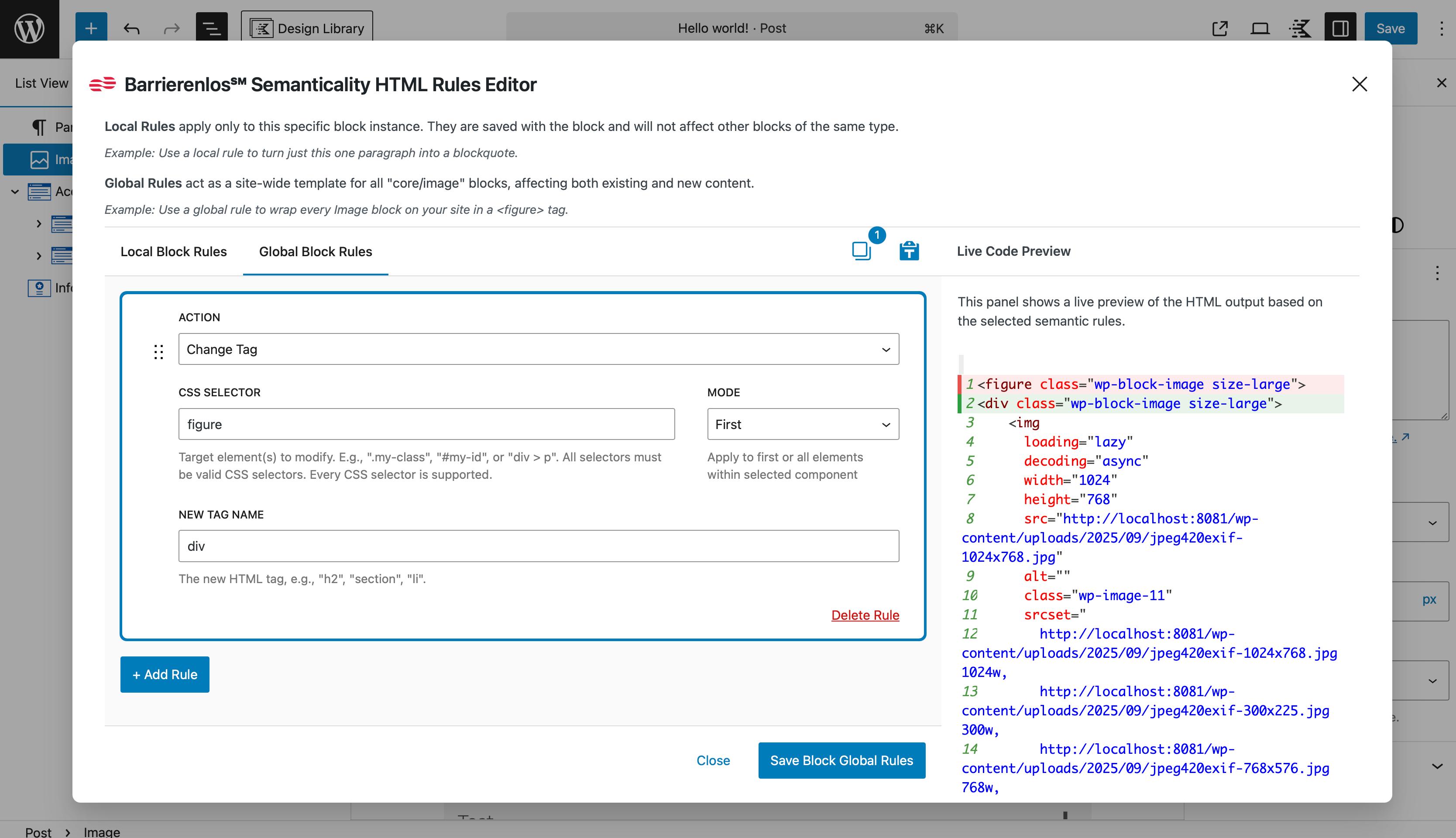Click Save Block Global Rules button
Screen dimensions: 1456x838
point(841,760)
